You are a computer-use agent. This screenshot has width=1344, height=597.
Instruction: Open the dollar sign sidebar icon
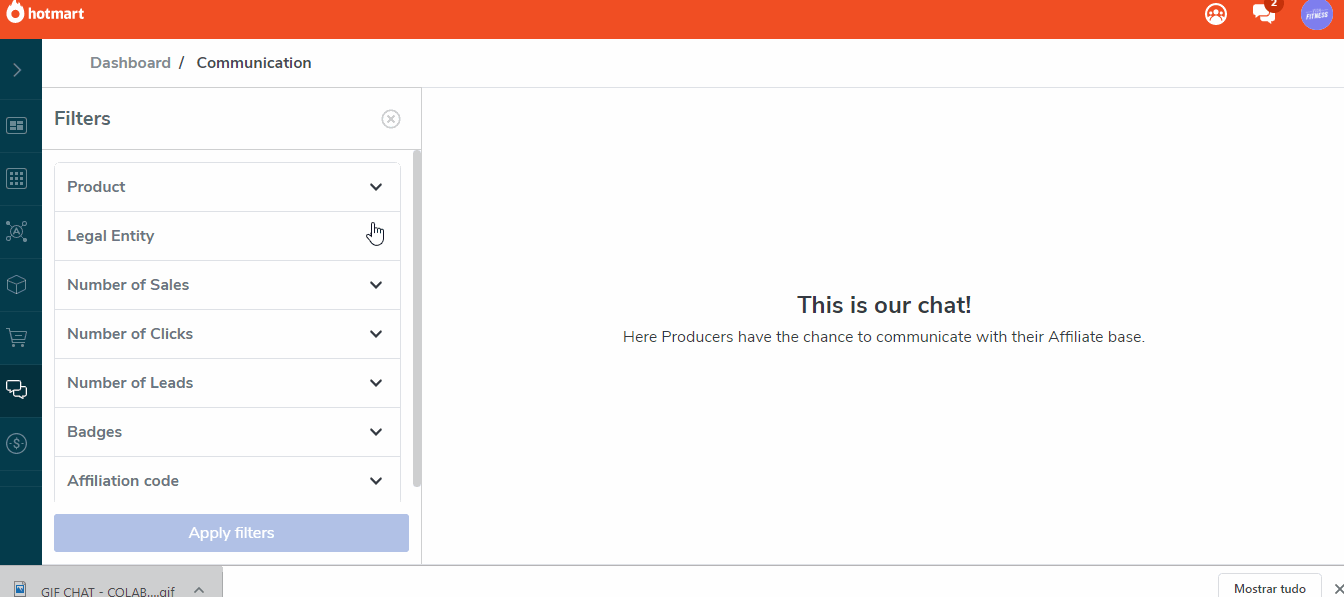(17, 443)
